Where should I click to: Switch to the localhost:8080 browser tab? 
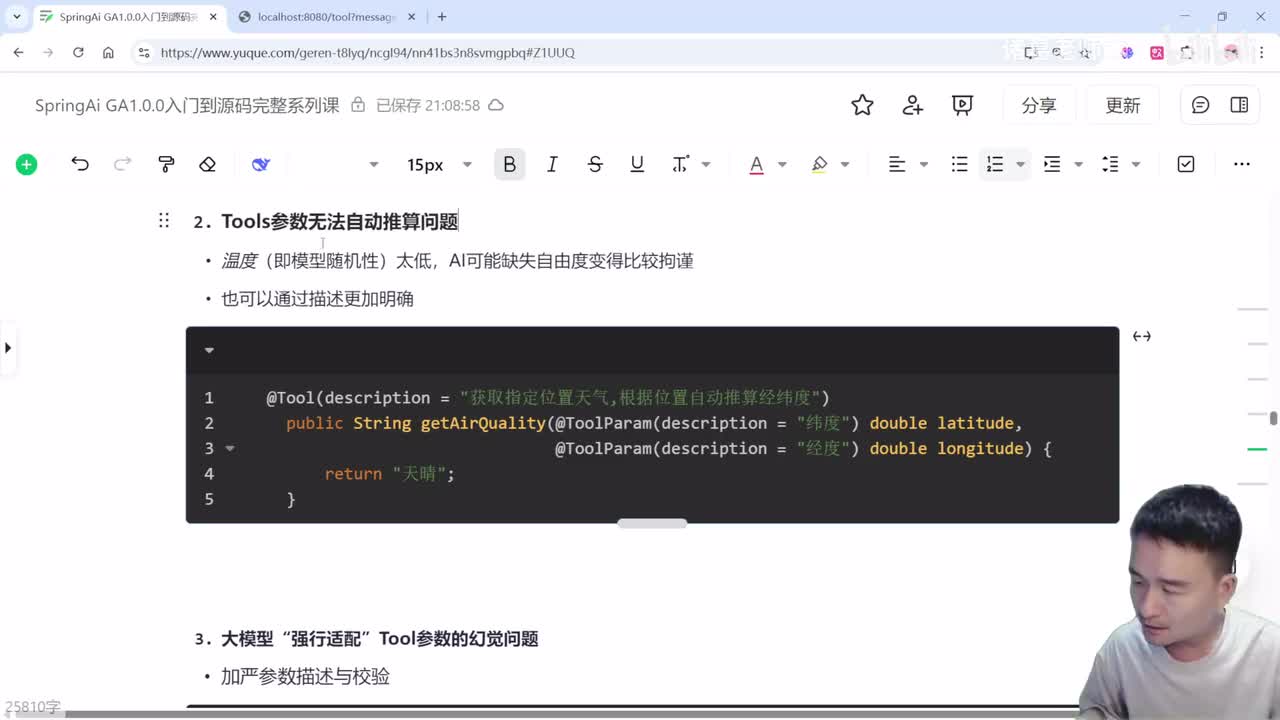pyautogui.click(x=326, y=17)
